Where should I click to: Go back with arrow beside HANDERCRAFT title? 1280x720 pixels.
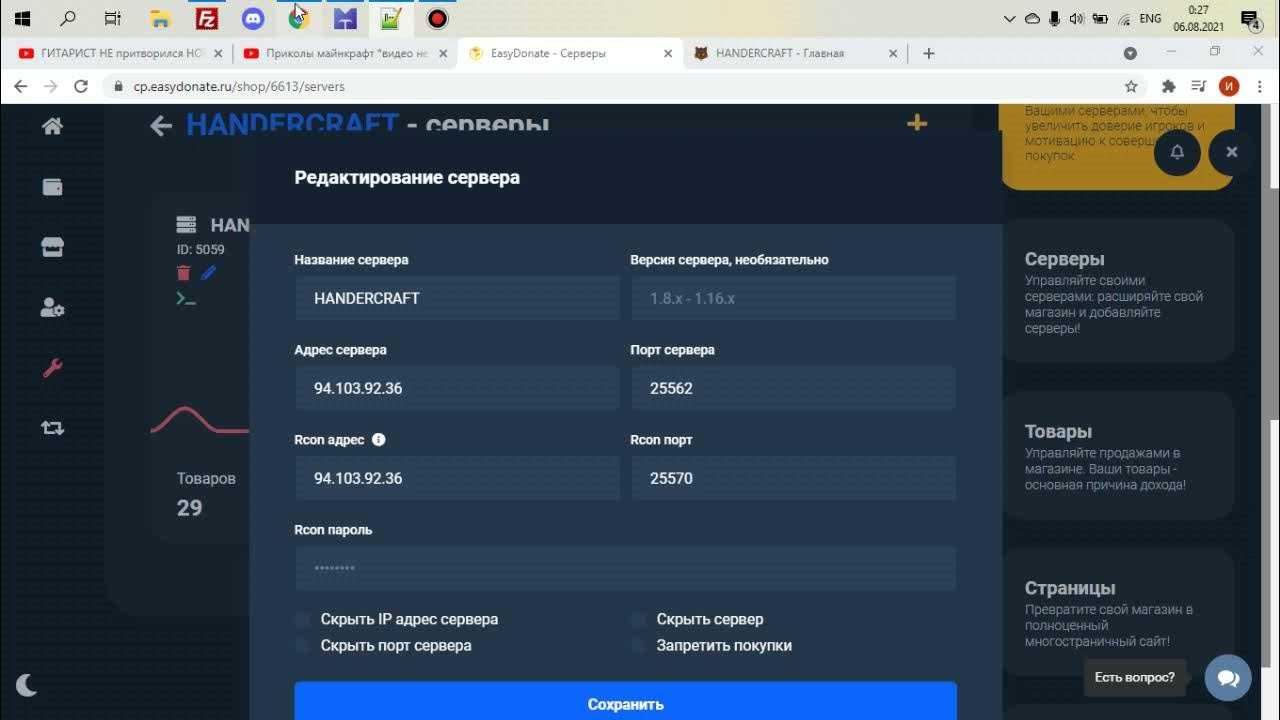point(160,126)
